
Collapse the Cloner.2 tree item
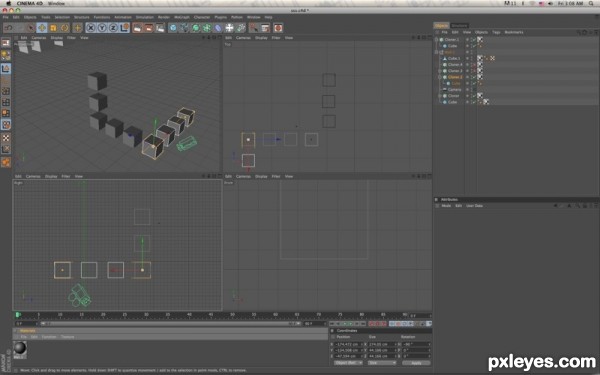click(440, 77)
